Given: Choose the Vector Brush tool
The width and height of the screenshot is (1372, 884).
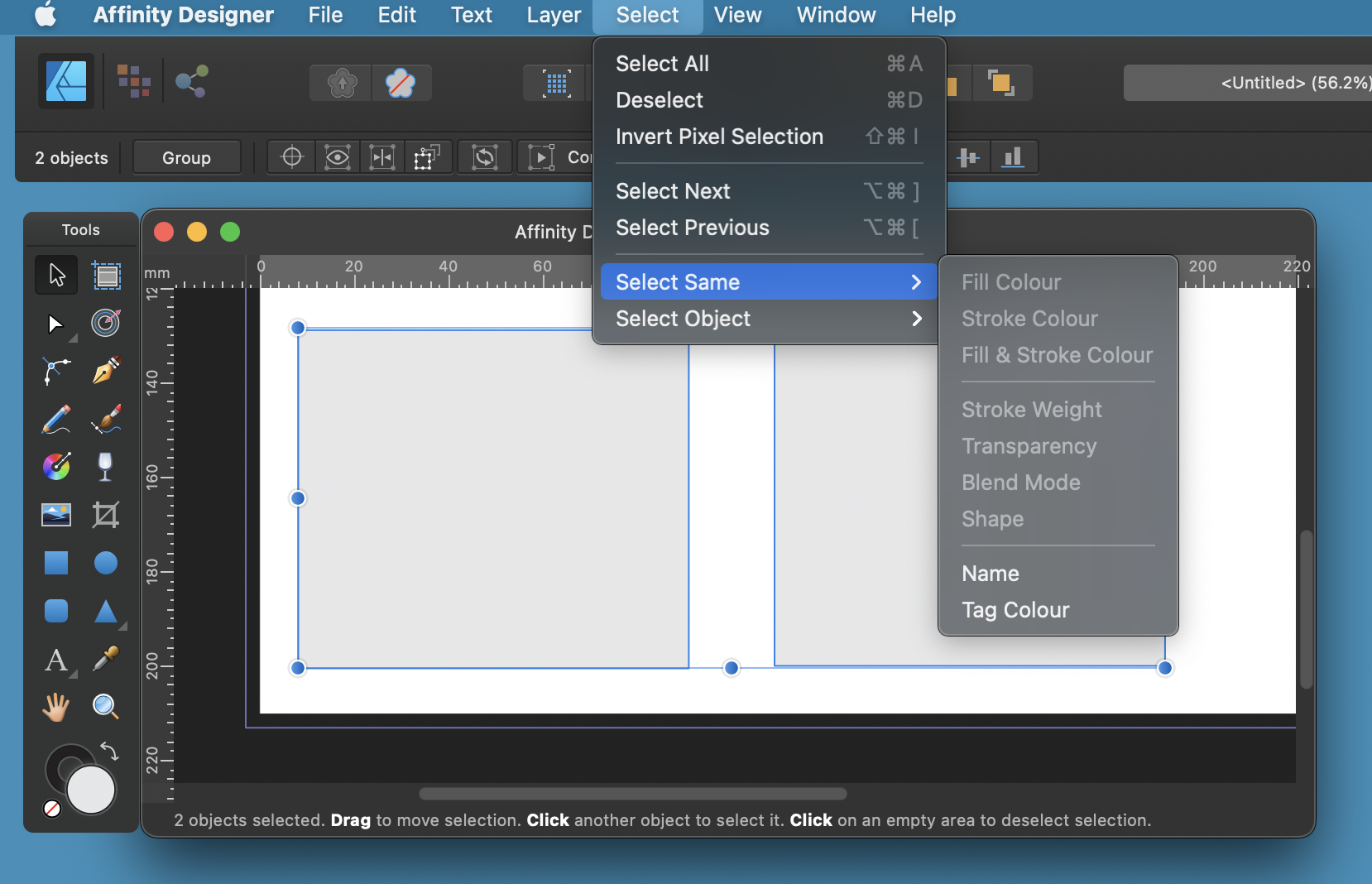Looking at the screenshot, I should [x=106, y=420].
